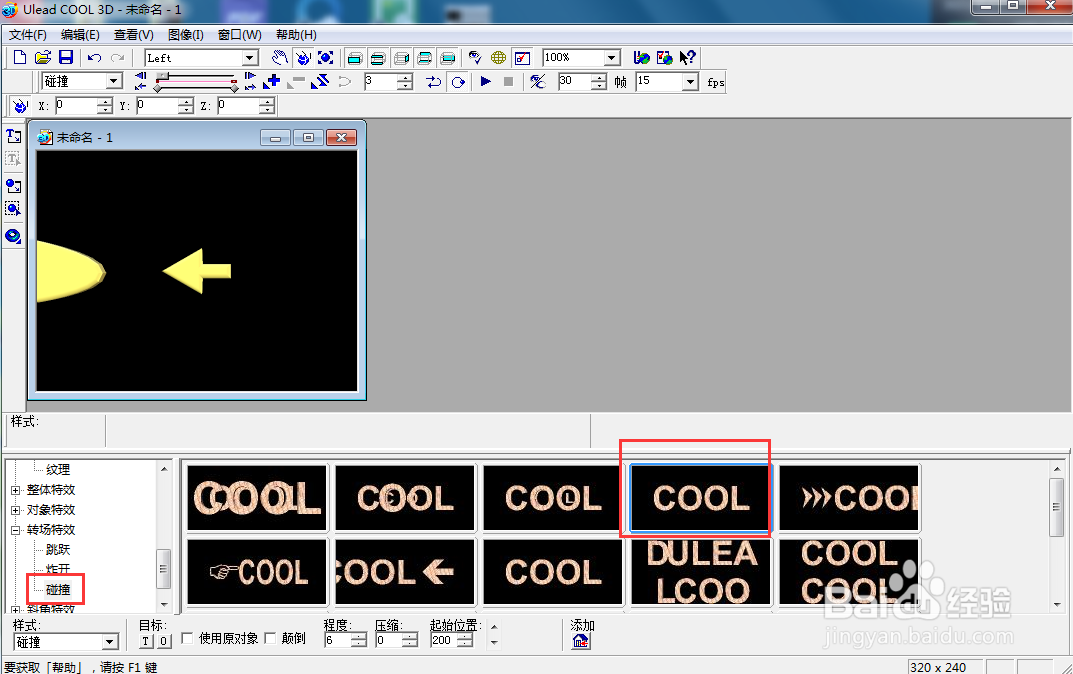The width and height of the screenshot is (1073, 674).
Task: Create a new document with New icon
Action: (20, 57)
